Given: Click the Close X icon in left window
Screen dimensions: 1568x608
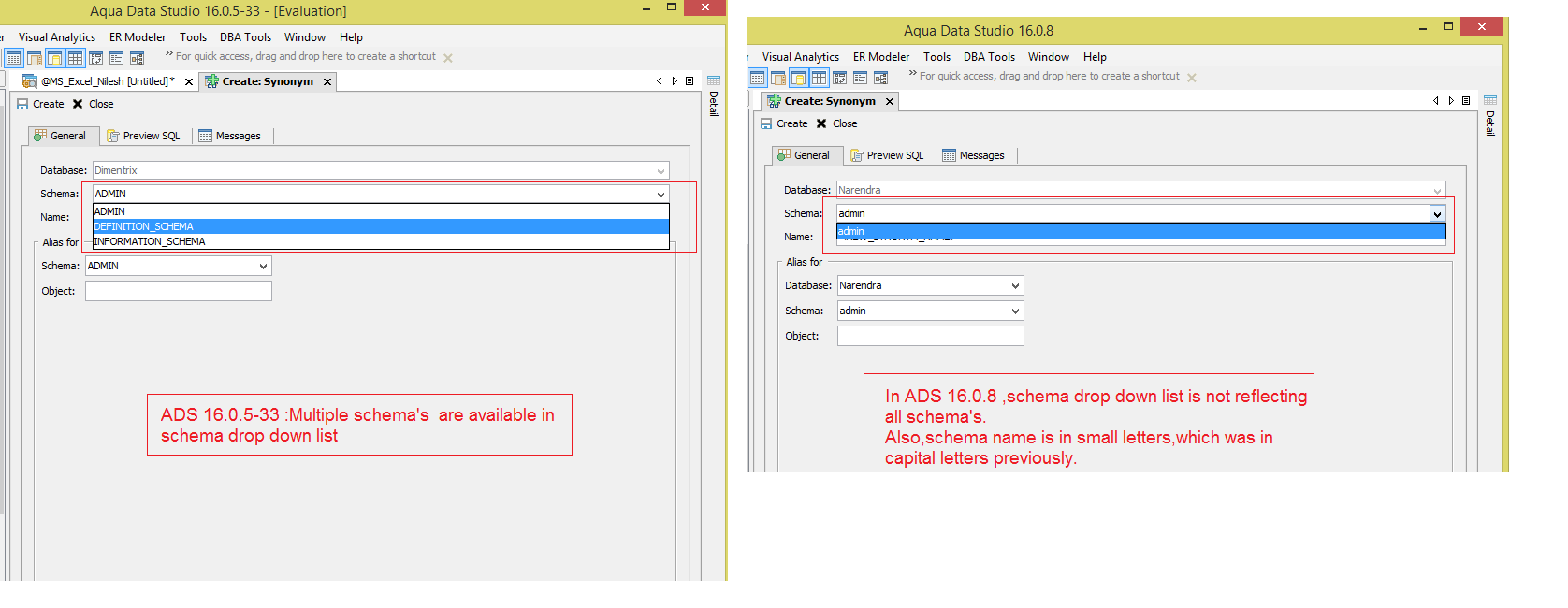Looking at the screenshot, I should coord(78,104).
